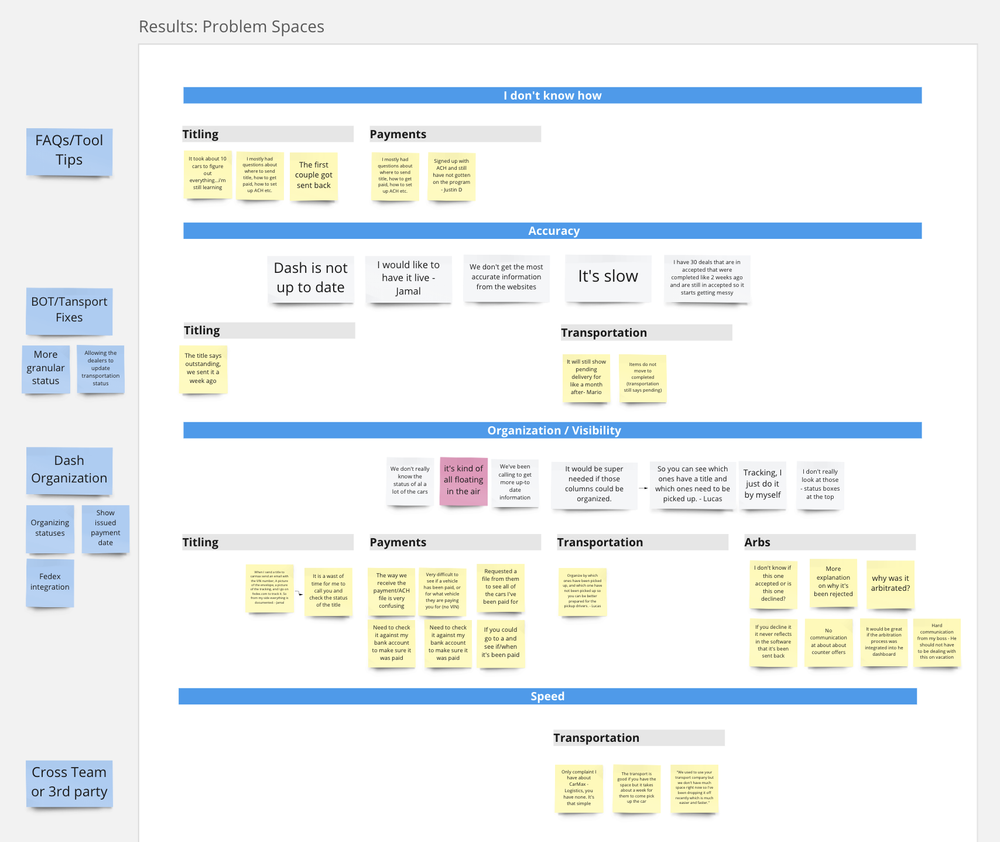Select 'It took about 10 cars to figure out' note

pyautogui.click(x=208, y=175)
